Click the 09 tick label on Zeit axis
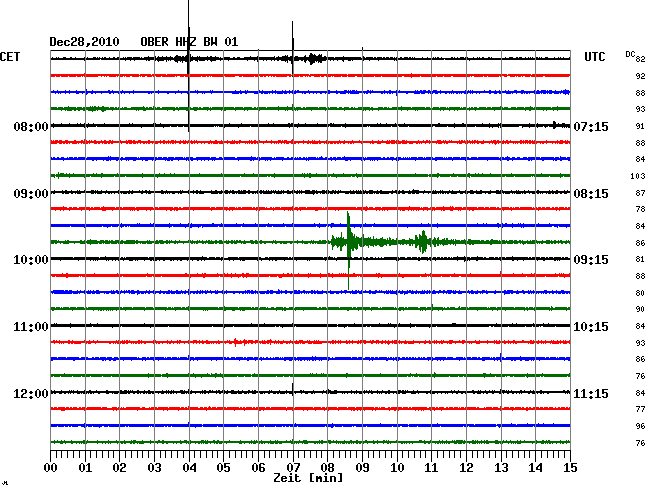Screen dimensions: 650x494 tap(362, 467)
